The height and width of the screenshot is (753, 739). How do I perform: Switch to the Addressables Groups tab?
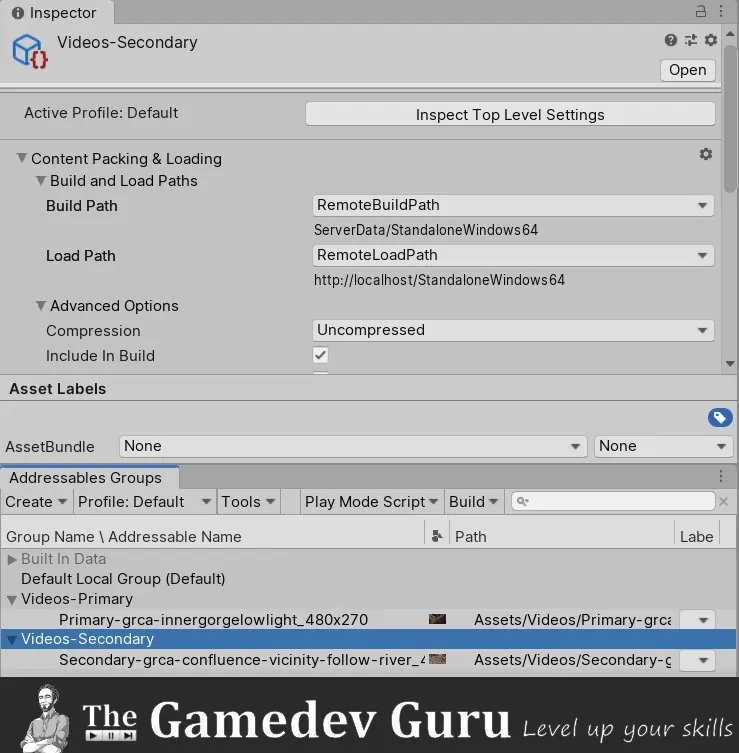tap(85, 478)
